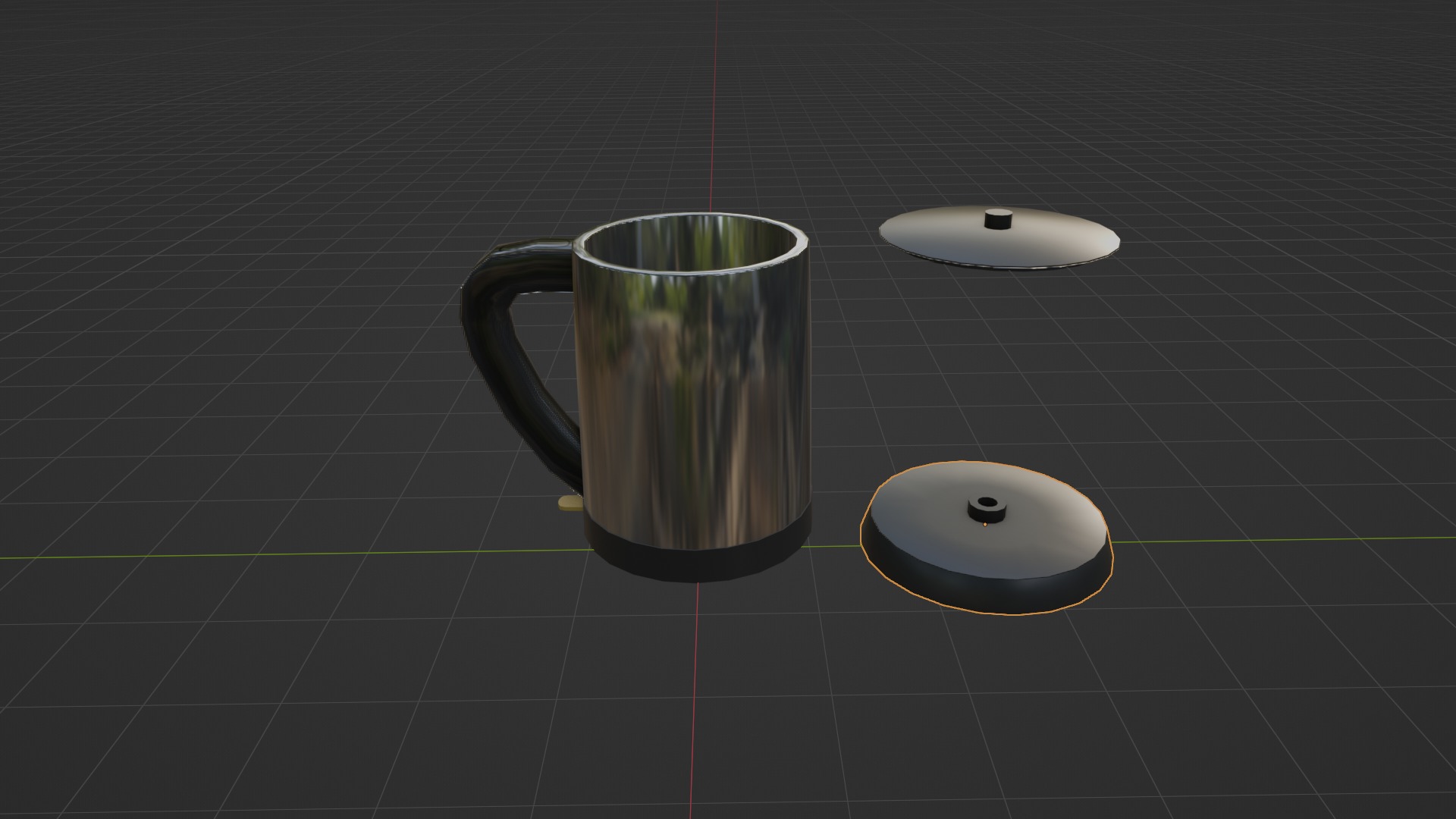Select the small yellow piece beside the mug

click(x=569, y=504)
